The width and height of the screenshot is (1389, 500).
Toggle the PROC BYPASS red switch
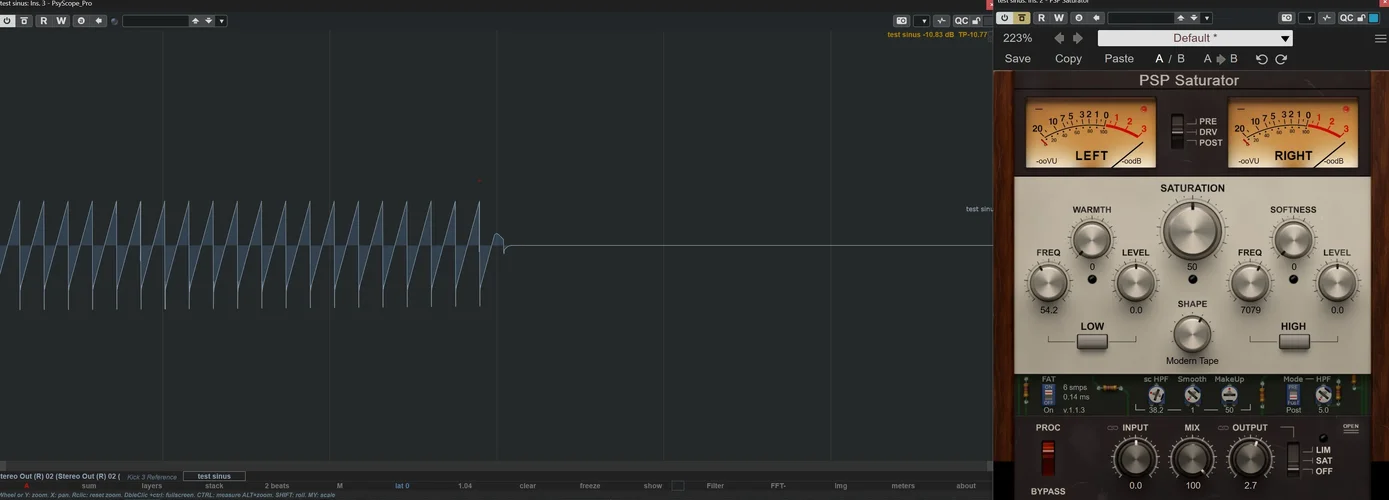(1048, 458)
